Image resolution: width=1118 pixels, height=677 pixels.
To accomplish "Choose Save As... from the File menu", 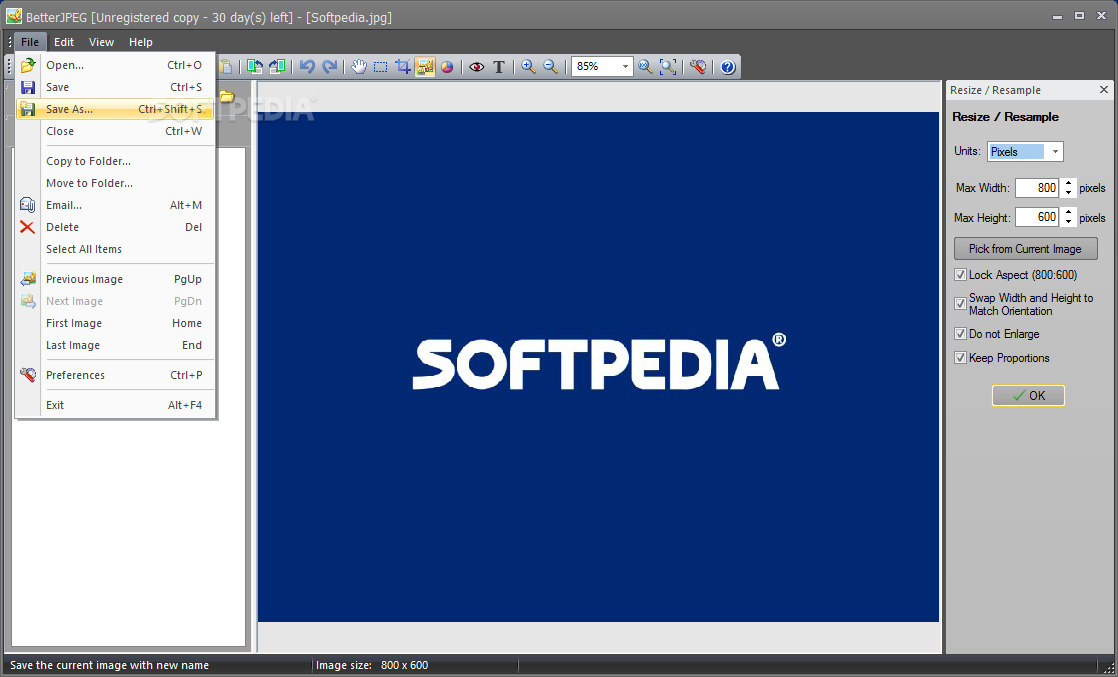I will pos(115,109).
